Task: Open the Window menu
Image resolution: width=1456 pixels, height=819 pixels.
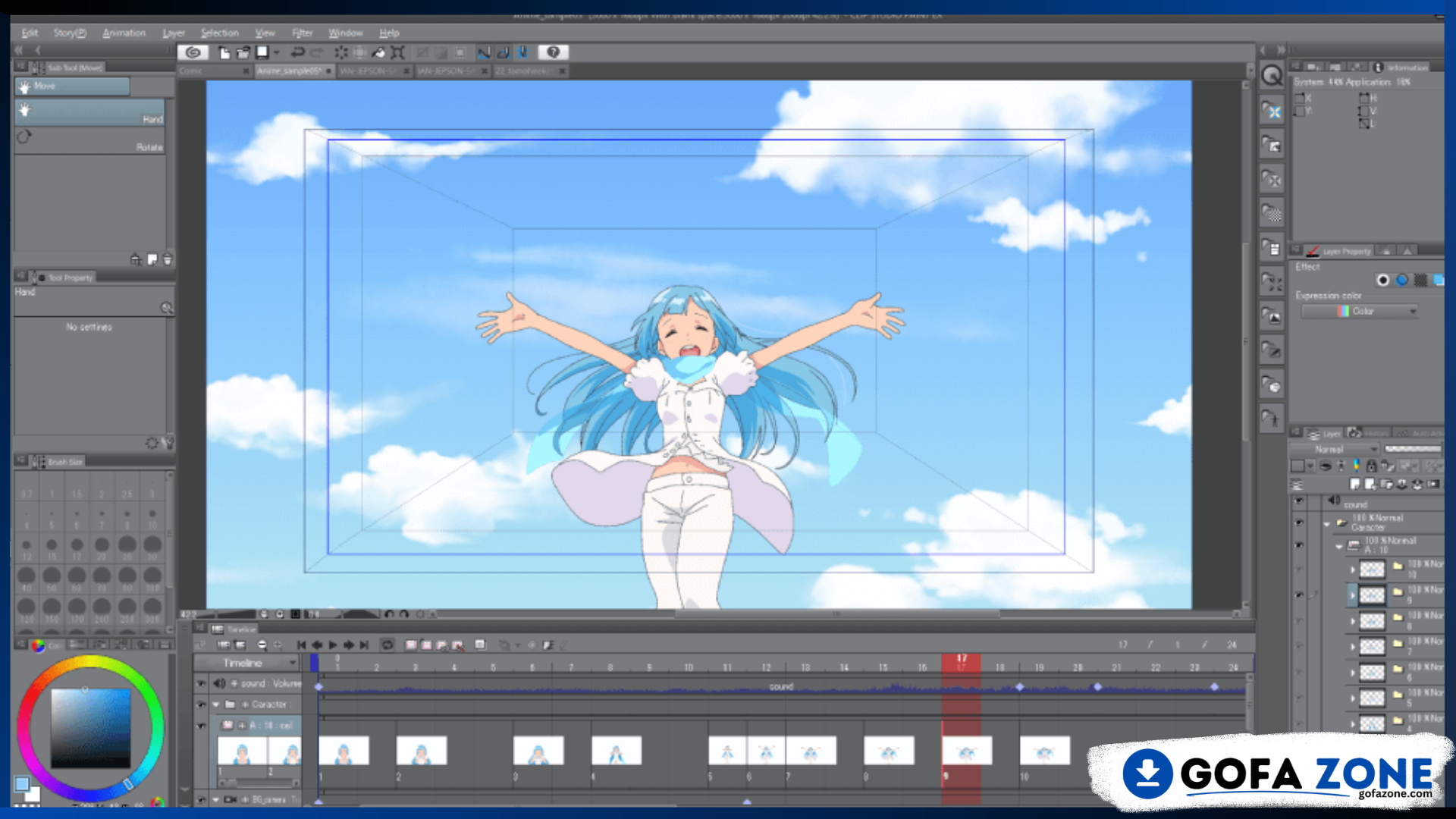Action: (345, 33)
